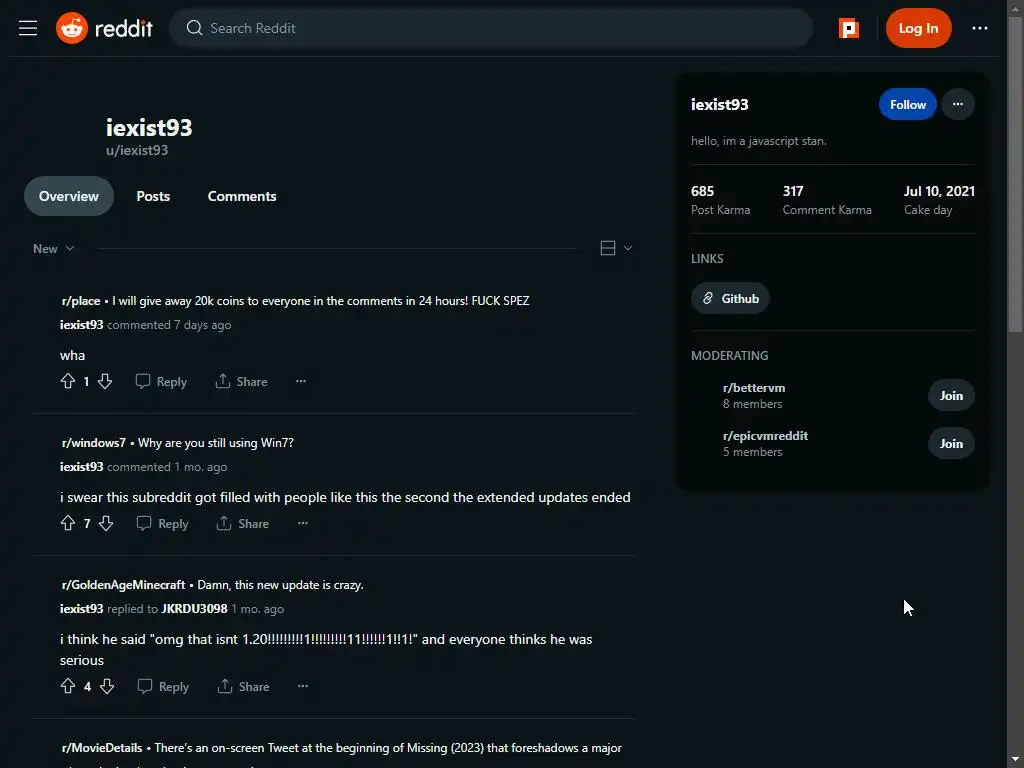Image resolution: width=1024 pixels, height=768 pixels.
Task: Open the hamburger navigation menu
Action: (28, 28)
